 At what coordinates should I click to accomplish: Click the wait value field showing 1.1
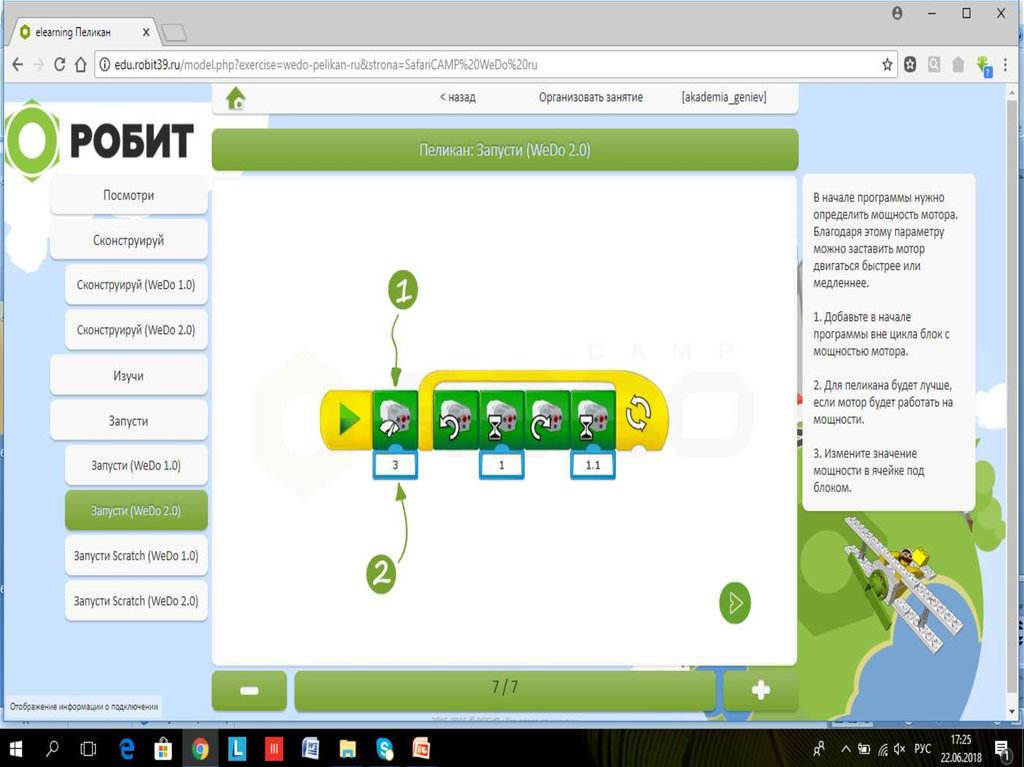click(593, 465)
